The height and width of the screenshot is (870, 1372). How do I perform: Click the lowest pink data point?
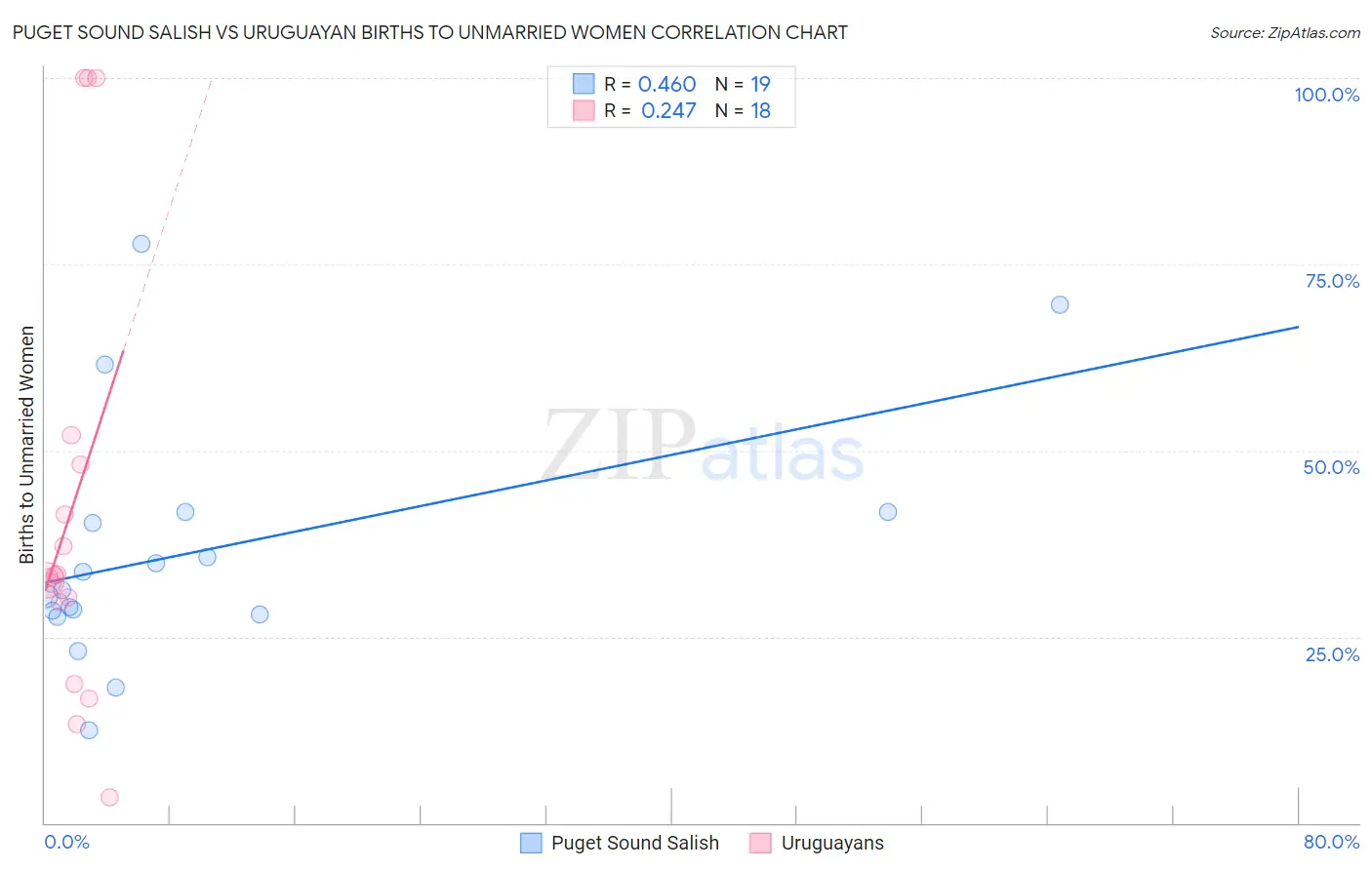click(109, 797)
